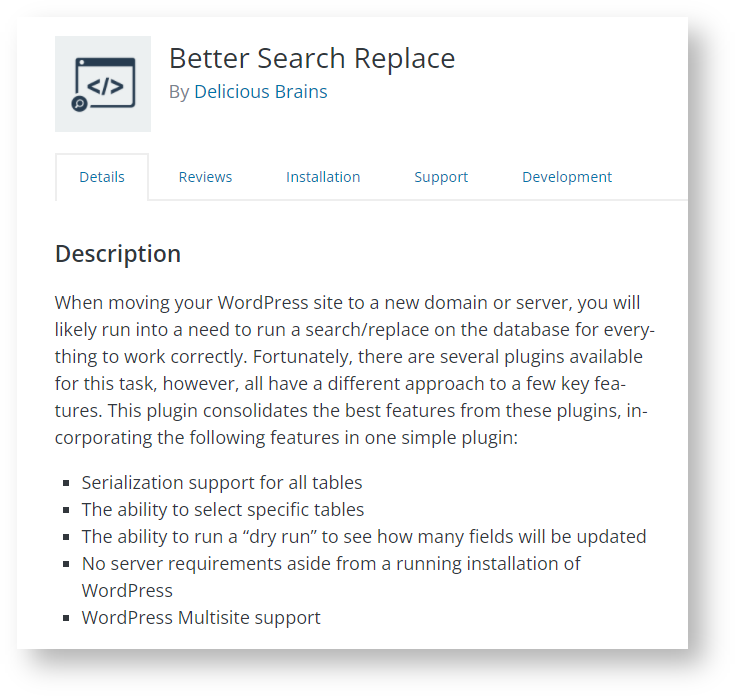Image resolution: width=736 pixels, height=697 pixels.
Task: Click the 'dry run' list item text
Action: pos(364,536)
